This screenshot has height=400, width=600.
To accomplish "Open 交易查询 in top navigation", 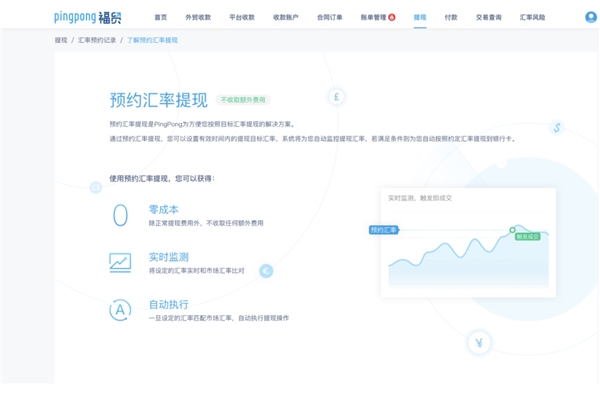I will (489, 17).
